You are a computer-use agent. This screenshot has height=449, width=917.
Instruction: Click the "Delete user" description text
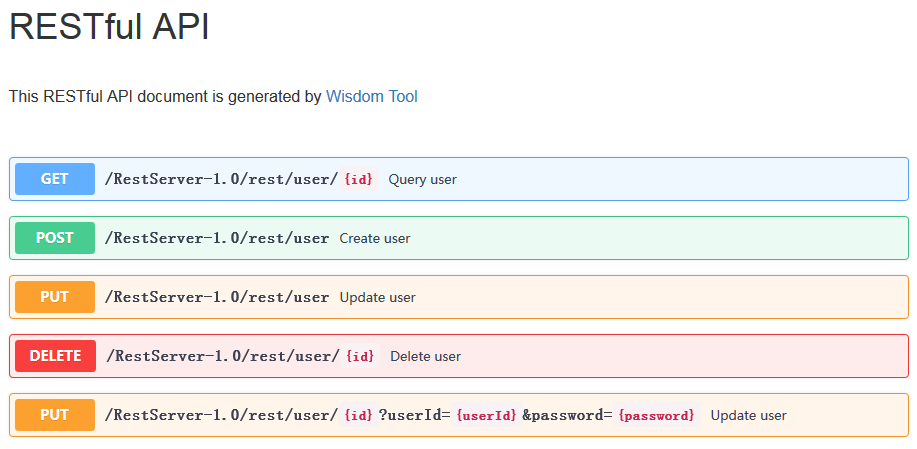pos(425,357)
